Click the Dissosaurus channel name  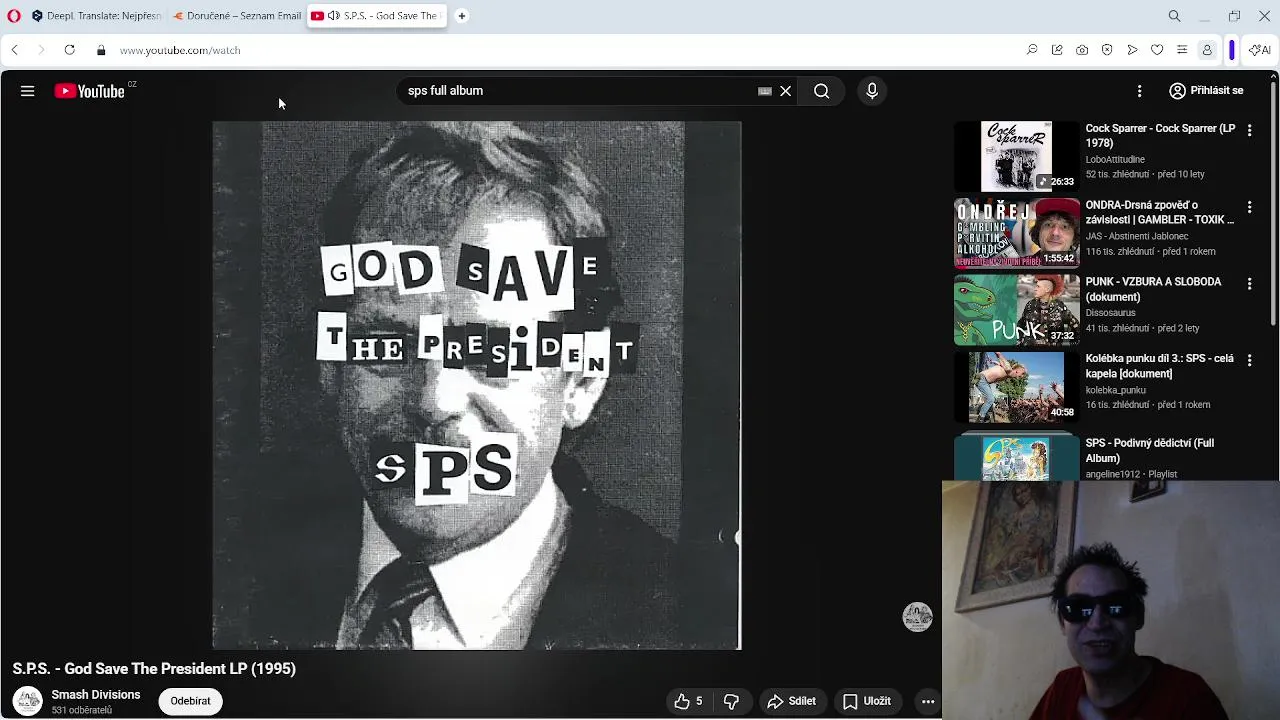[x=1110, y=313]
